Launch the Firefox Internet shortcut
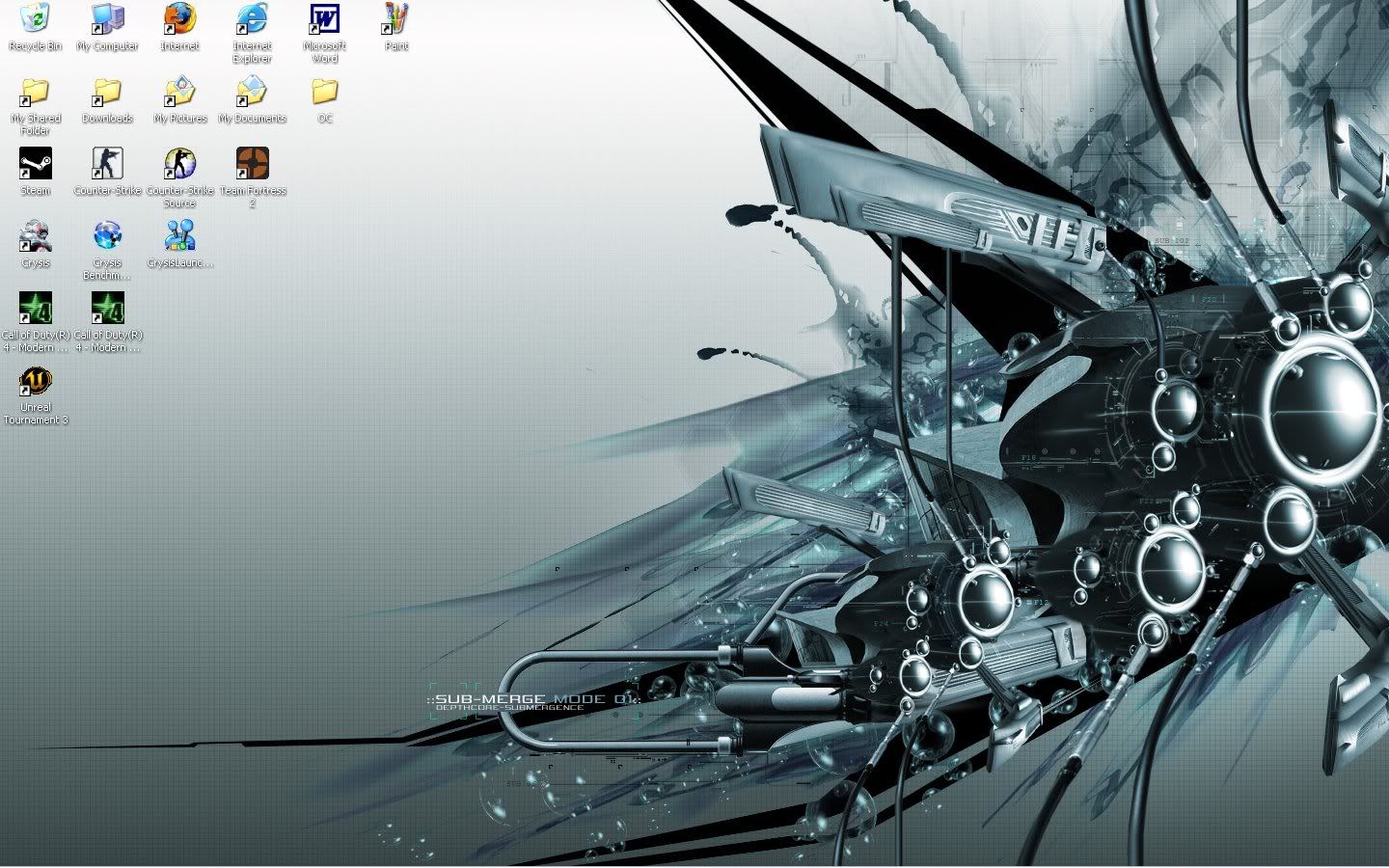 click(x=179, y=19)
